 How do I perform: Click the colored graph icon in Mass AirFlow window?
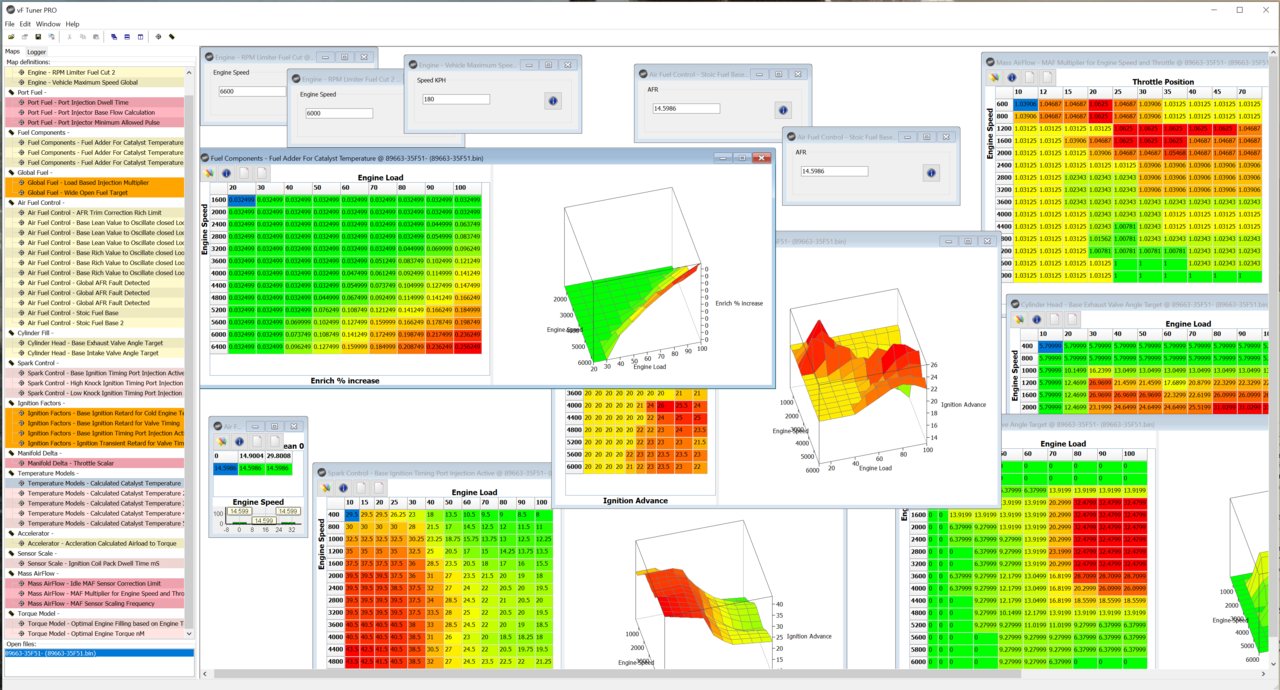click(994, 76)
